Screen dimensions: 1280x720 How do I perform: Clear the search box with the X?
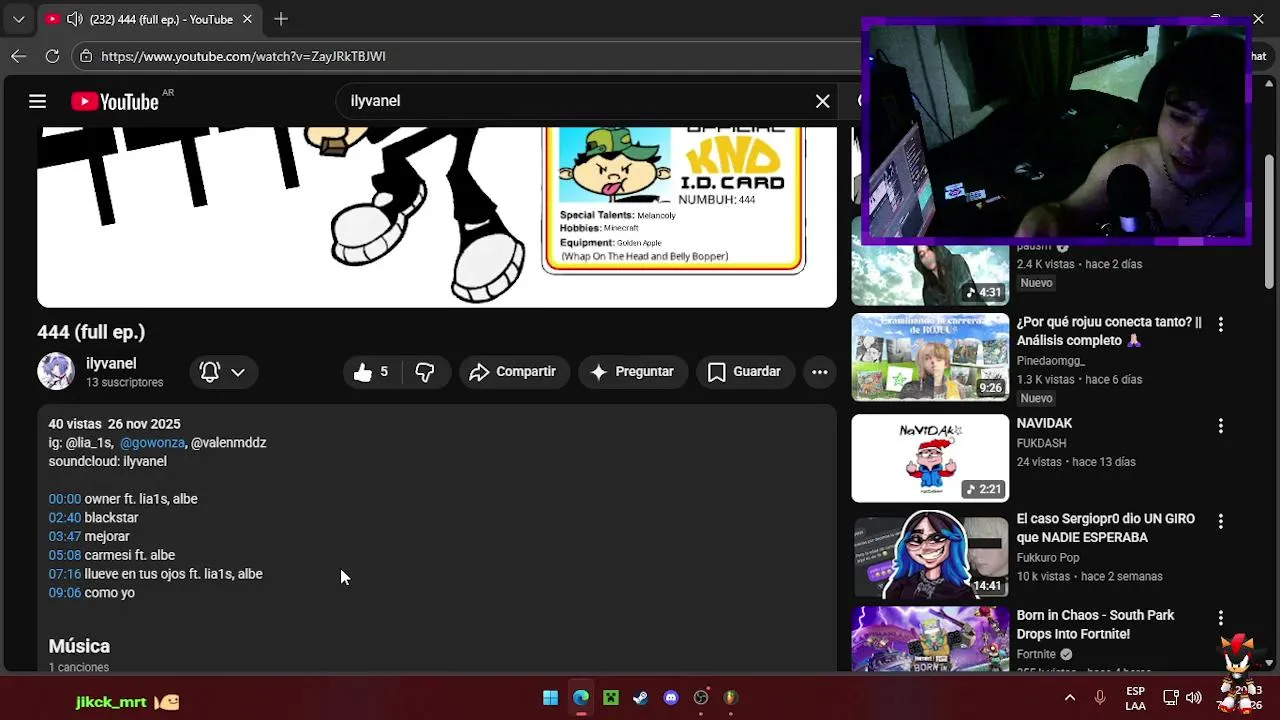click(822, 101)
